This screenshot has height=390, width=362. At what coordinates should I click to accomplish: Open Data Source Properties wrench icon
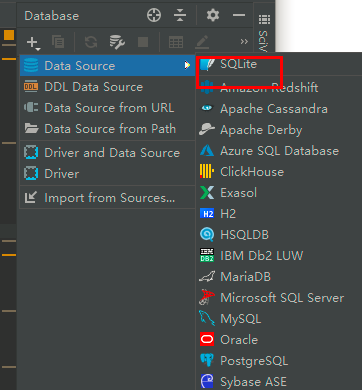[117, 42]
